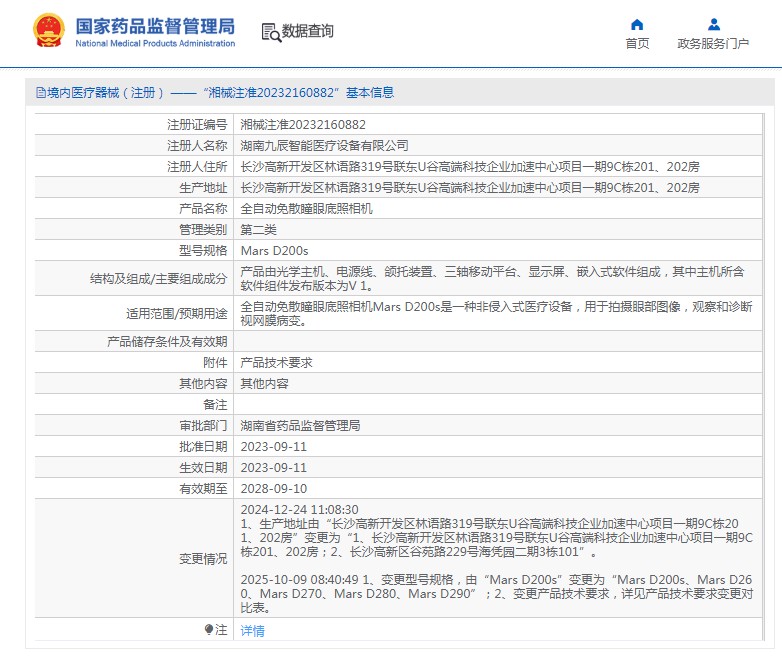Click the product name 全自动免散瞳眼底照相机
The image size is (782, 662).
306,209
